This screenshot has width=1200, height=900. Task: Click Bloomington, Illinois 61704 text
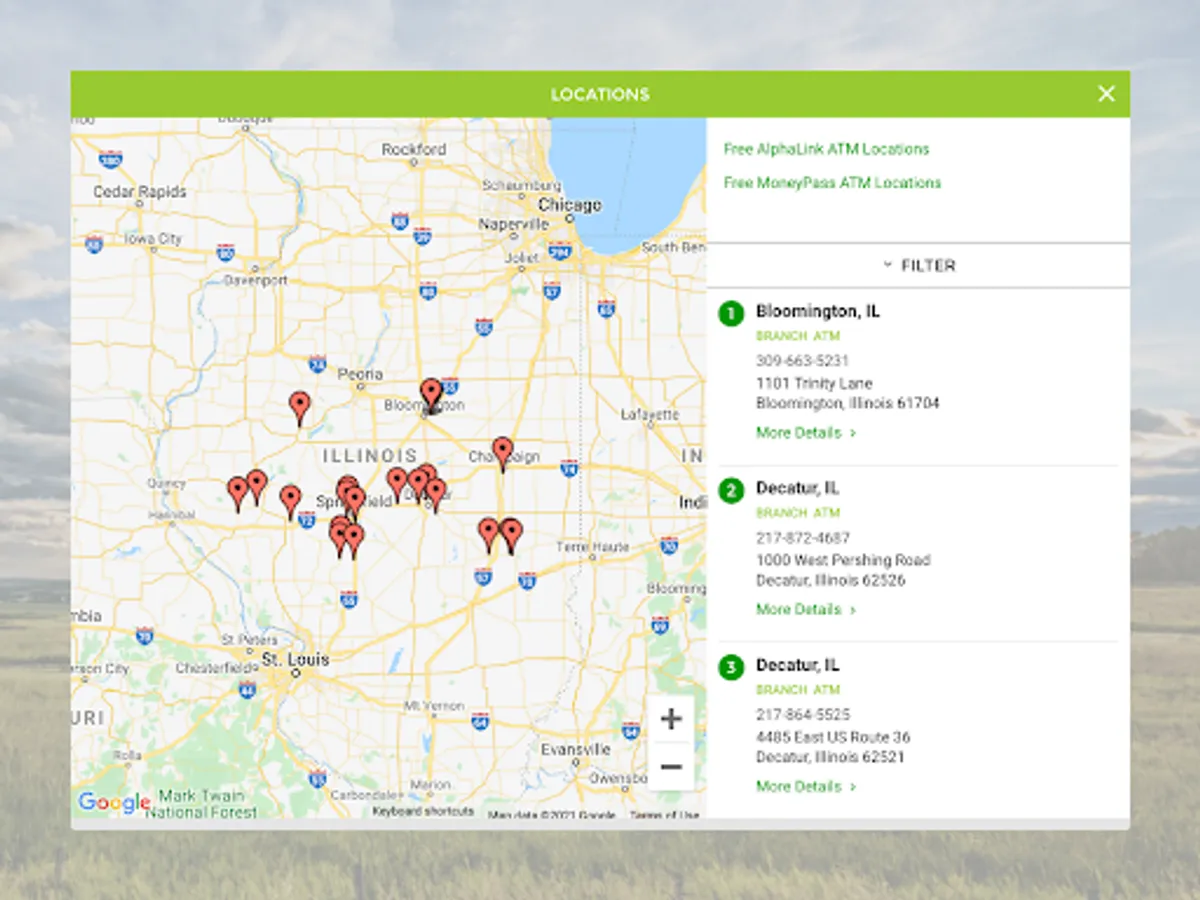(848, 403)
